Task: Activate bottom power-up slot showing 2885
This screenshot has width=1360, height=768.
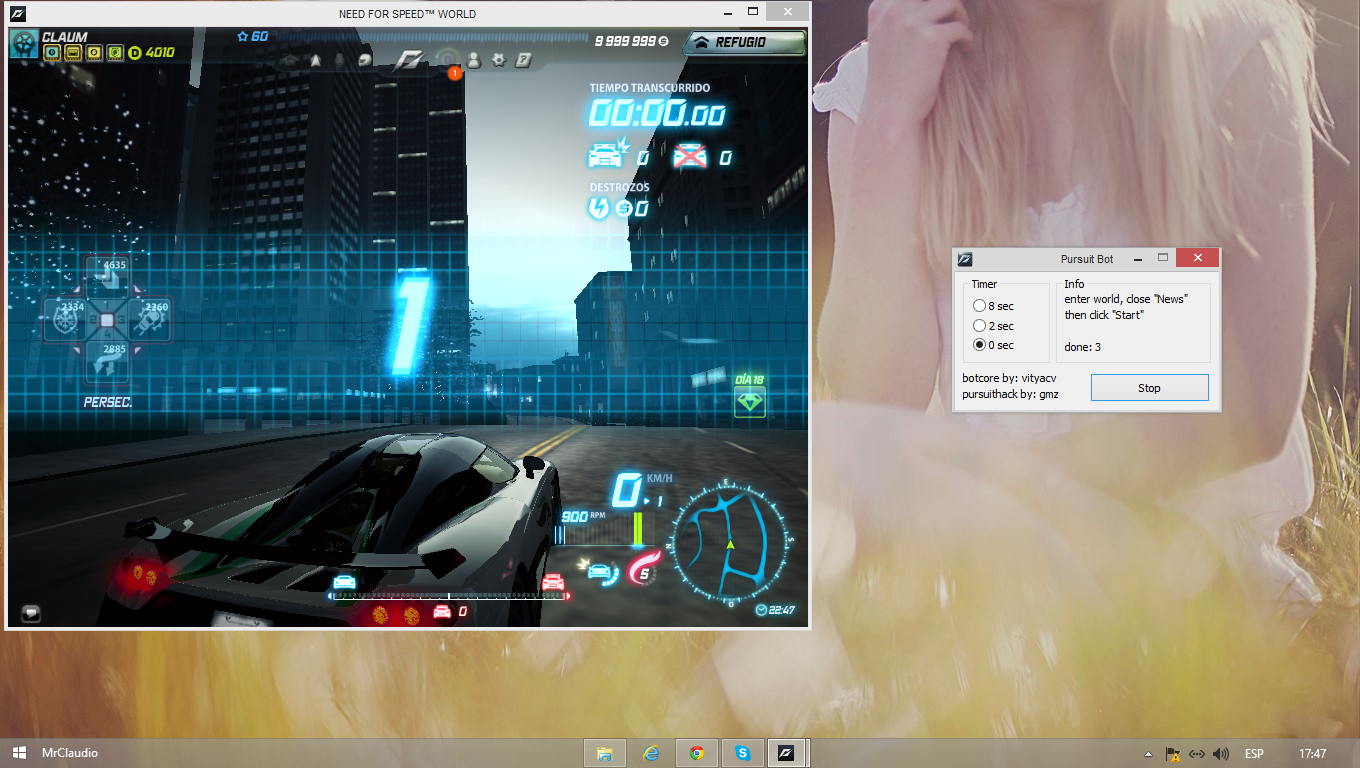Action: (x=106, y=362)
